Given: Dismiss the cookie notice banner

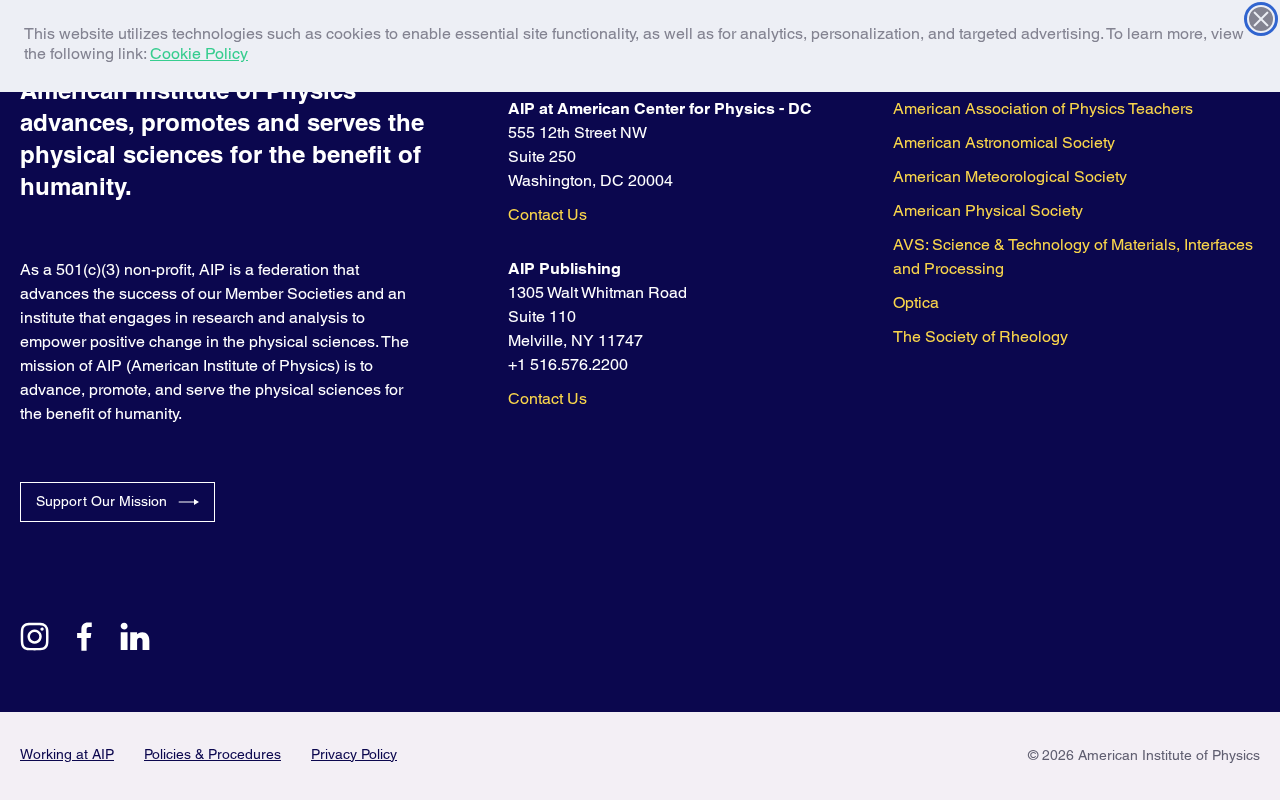Looking at the screenshot, I should pos(1261,19).
